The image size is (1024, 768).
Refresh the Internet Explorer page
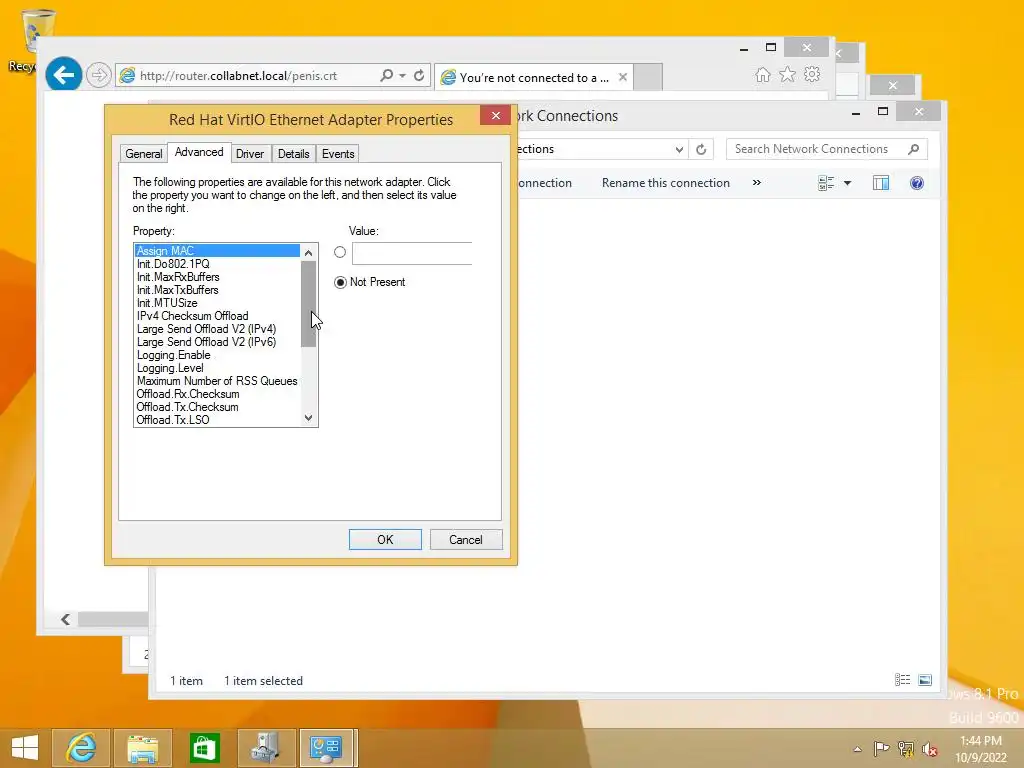coord(419,75)
